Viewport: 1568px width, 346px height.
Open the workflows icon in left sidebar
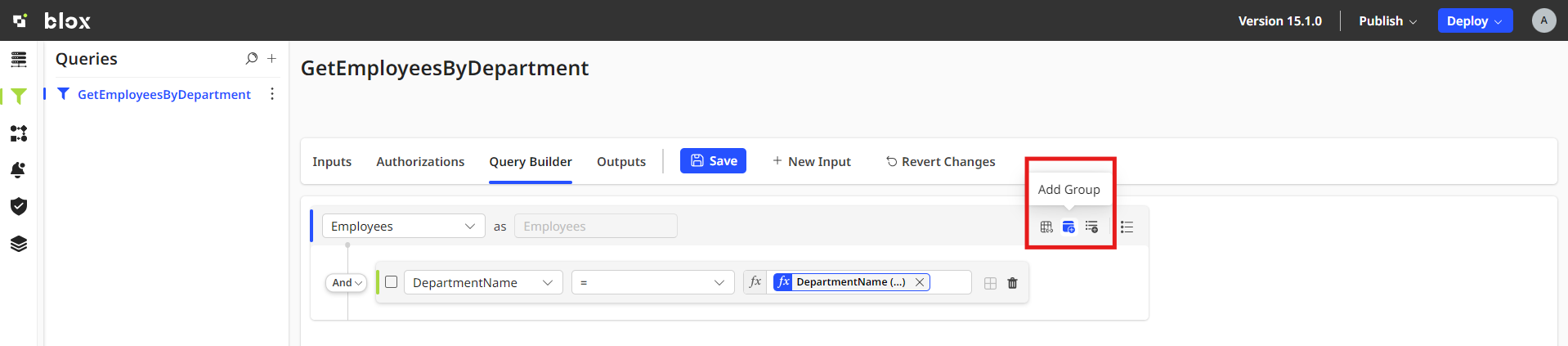[19, 133]
